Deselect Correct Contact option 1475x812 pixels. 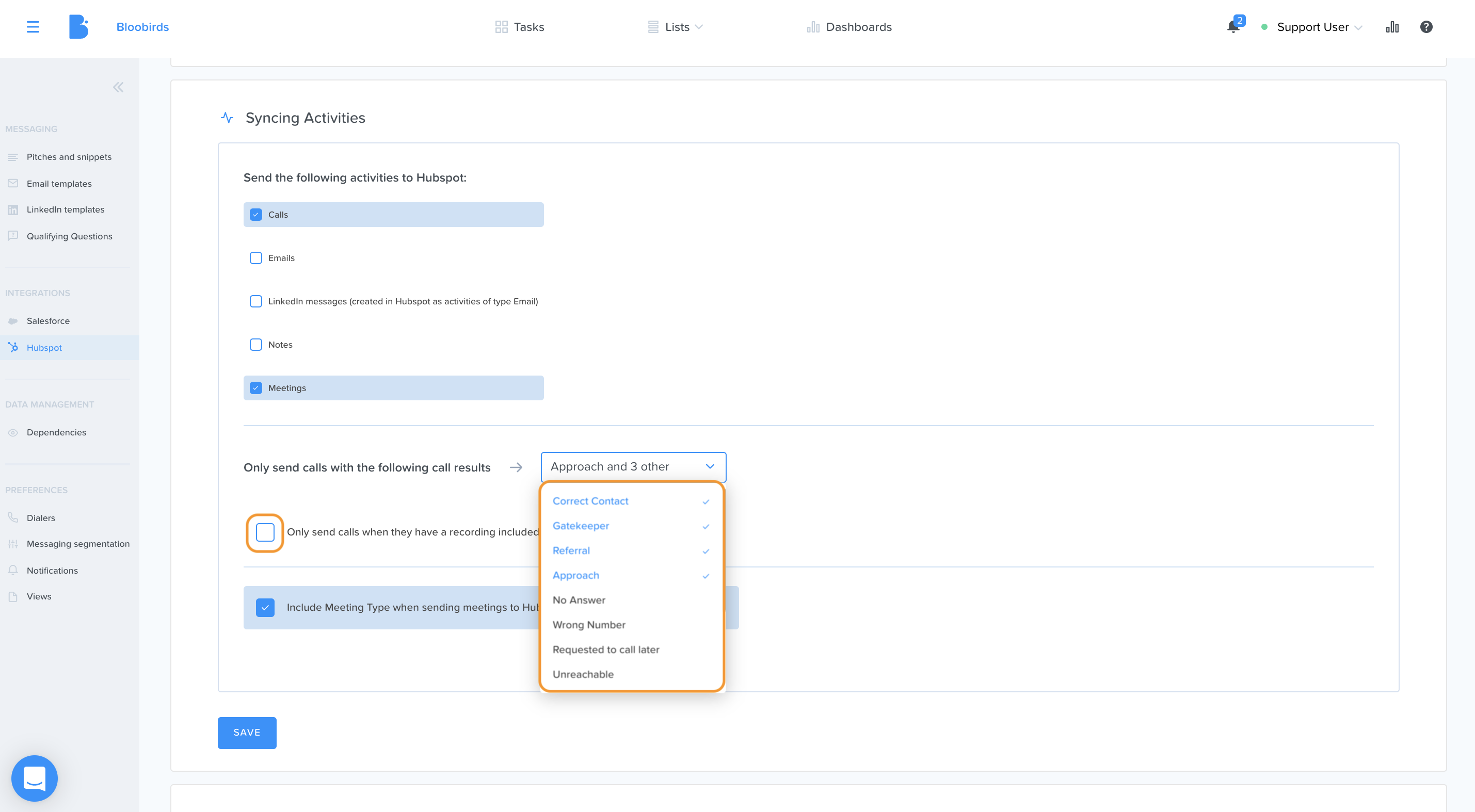[x=632, y=501]
